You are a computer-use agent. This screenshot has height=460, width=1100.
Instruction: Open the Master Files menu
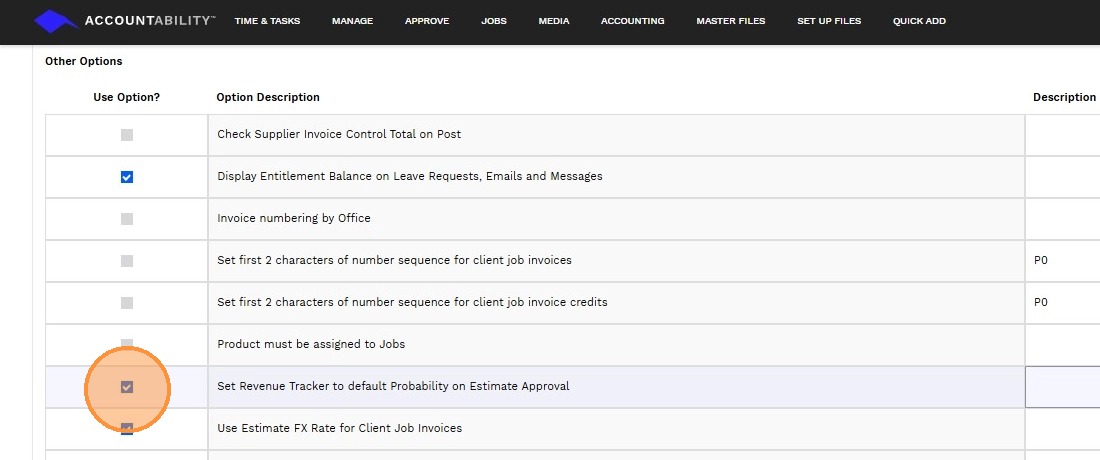coord(730,21)
